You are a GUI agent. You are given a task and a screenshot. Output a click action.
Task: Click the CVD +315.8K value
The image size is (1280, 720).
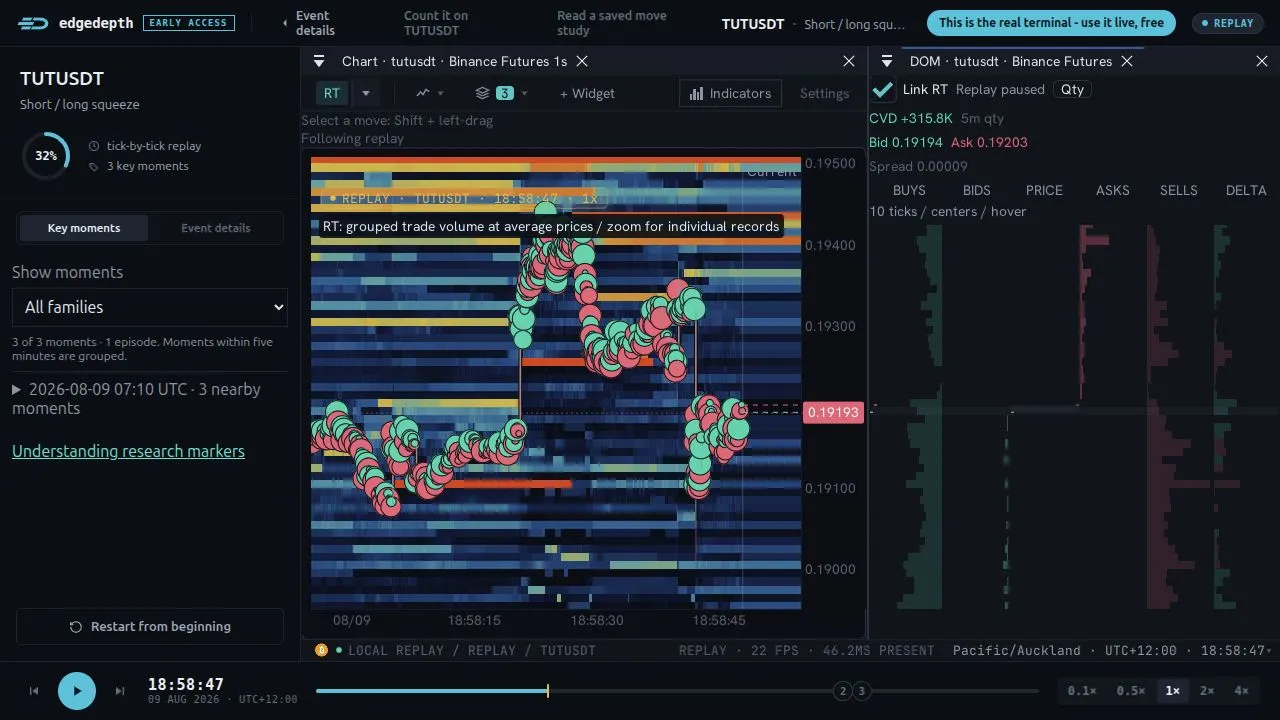coord(911,118)
